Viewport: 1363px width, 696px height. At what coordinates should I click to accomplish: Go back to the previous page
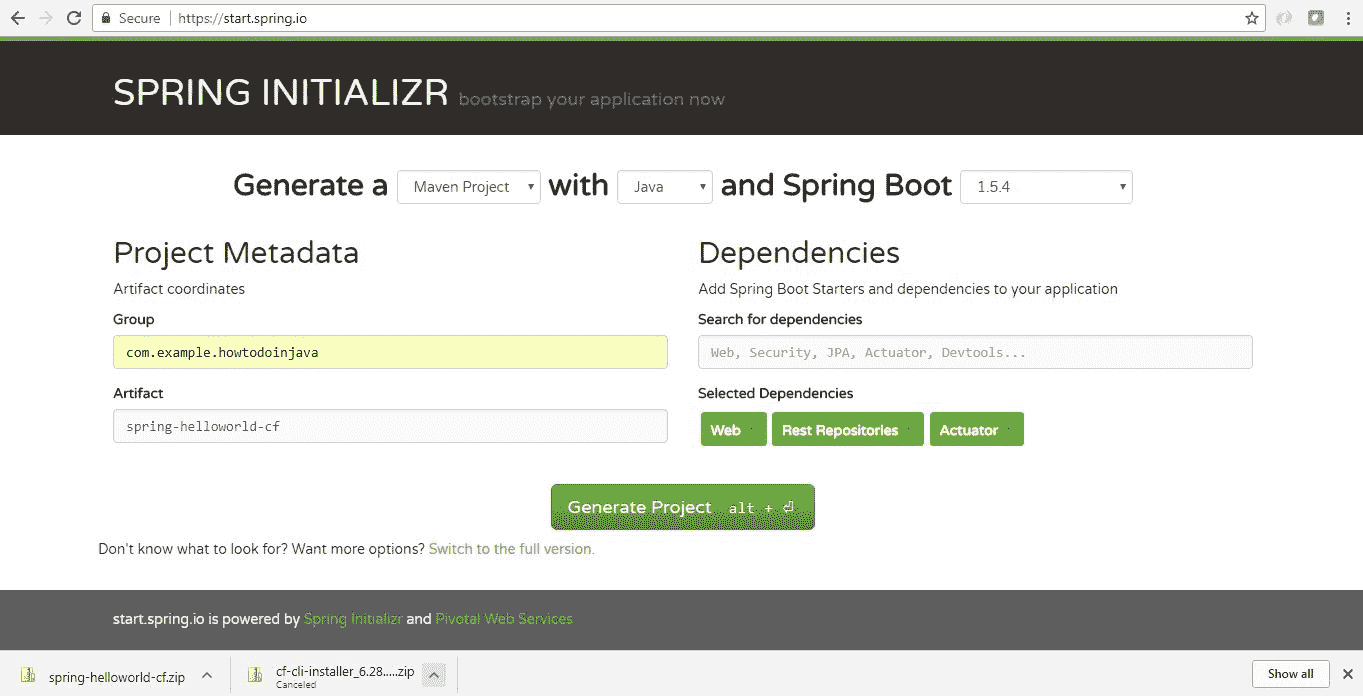tap(18, 18)
